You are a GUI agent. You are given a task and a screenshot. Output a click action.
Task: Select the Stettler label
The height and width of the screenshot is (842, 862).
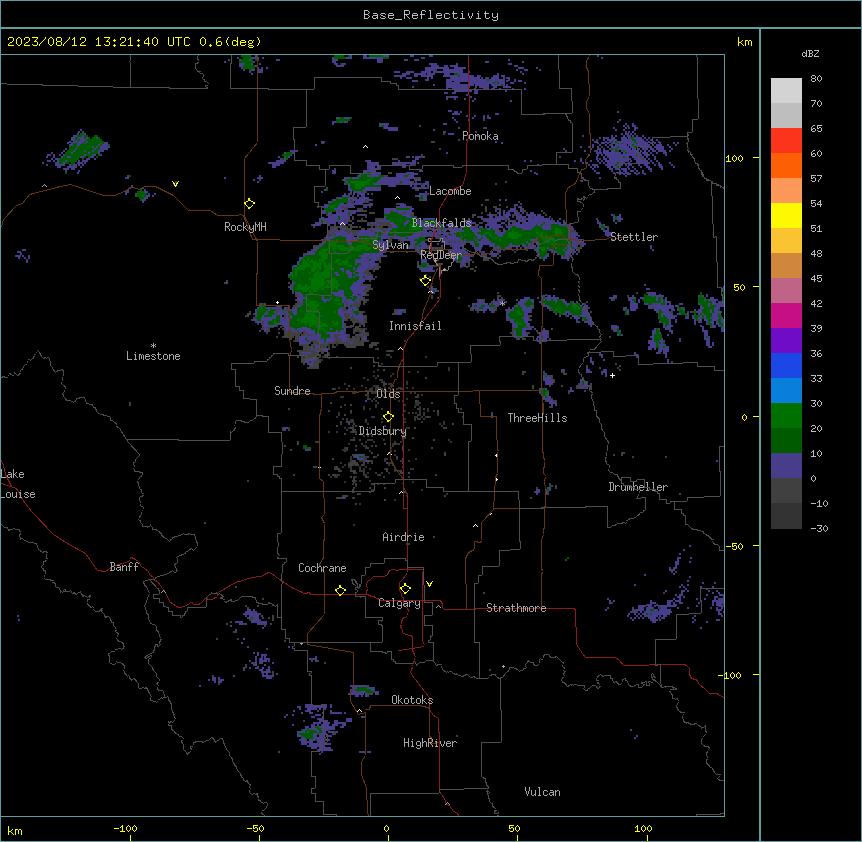634,237
